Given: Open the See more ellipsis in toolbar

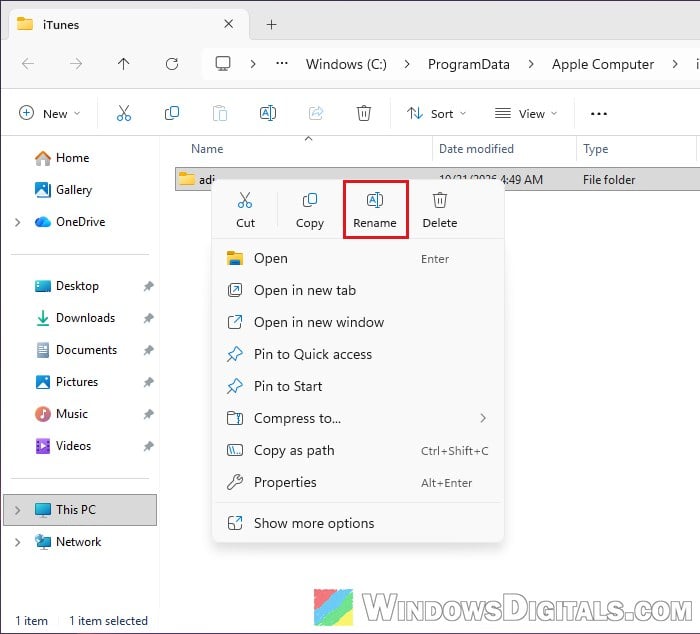Looking at the screenshot, I should coord(598,114).
